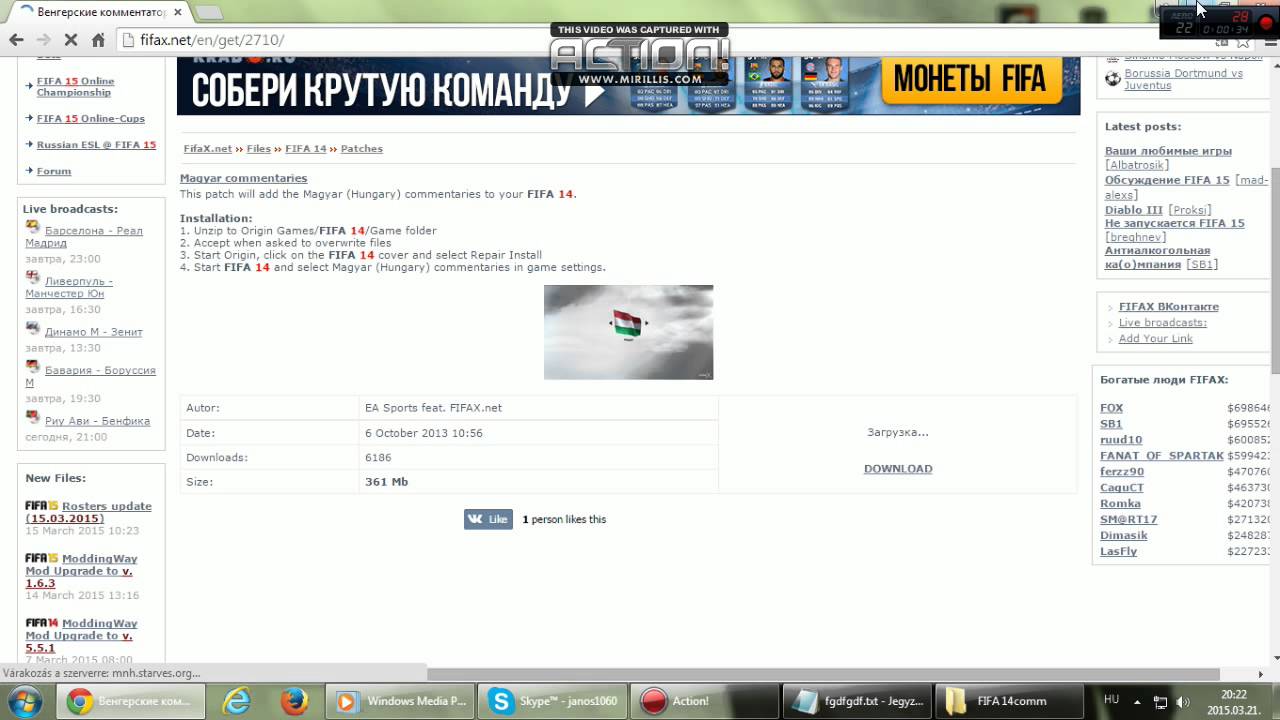Image resolution: width=1280 pixels, height=720 pixels.
Task: Open the LasFly user profile
Action: click(x=1119, y=552)
